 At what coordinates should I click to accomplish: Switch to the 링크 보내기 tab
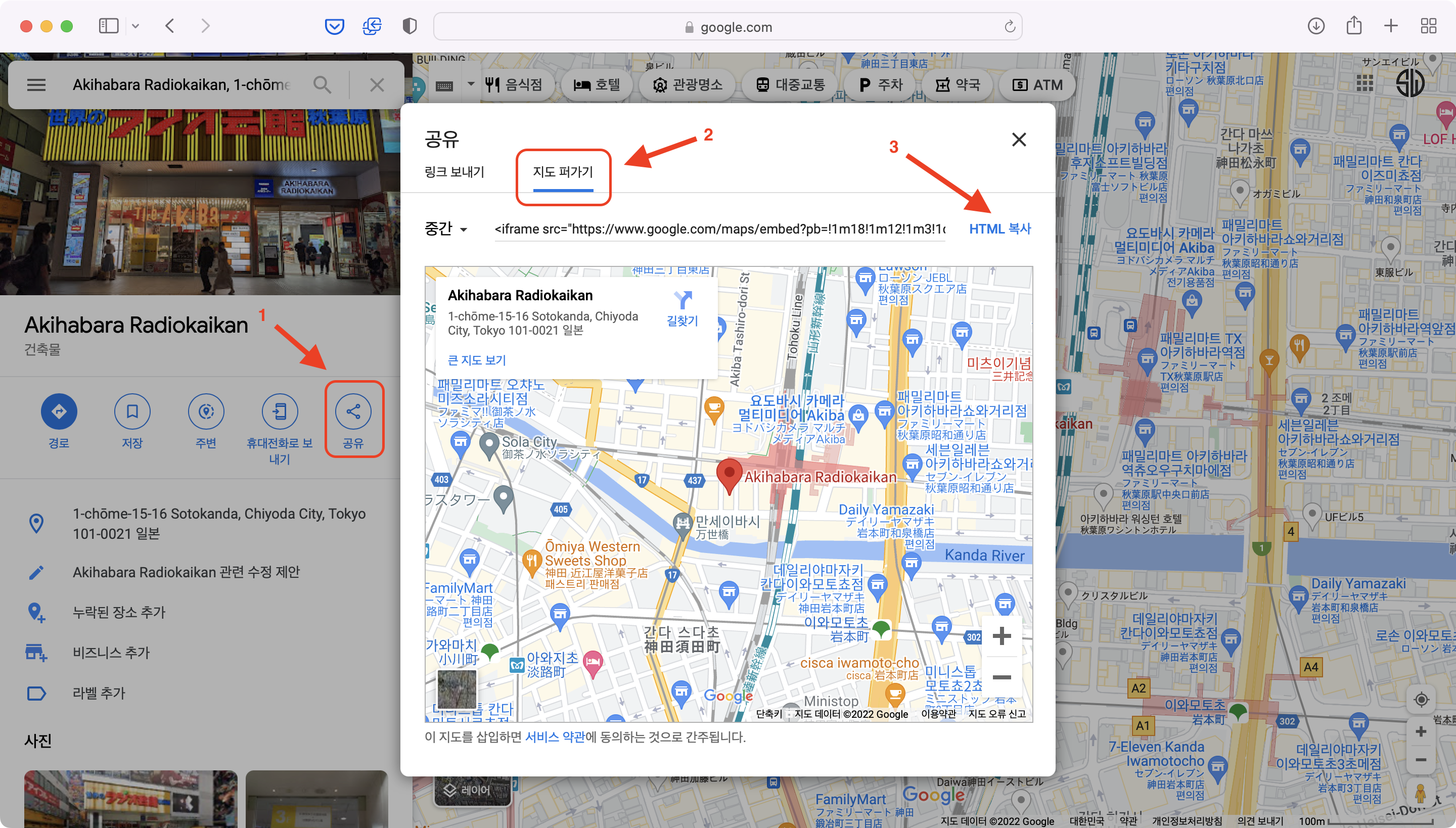pyautogui.click(x=454, y=172)
